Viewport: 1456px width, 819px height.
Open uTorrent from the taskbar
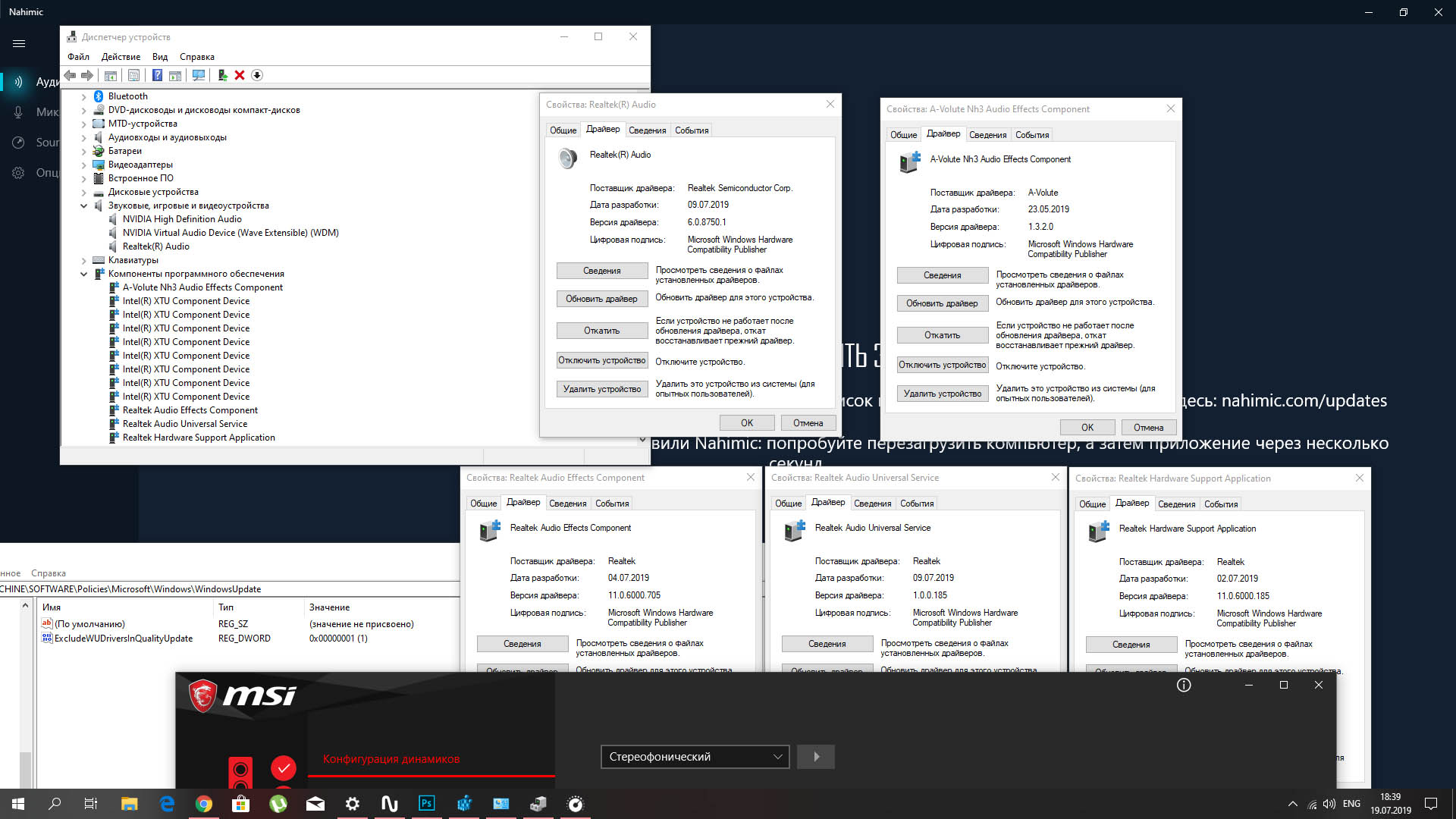point(278,804)
